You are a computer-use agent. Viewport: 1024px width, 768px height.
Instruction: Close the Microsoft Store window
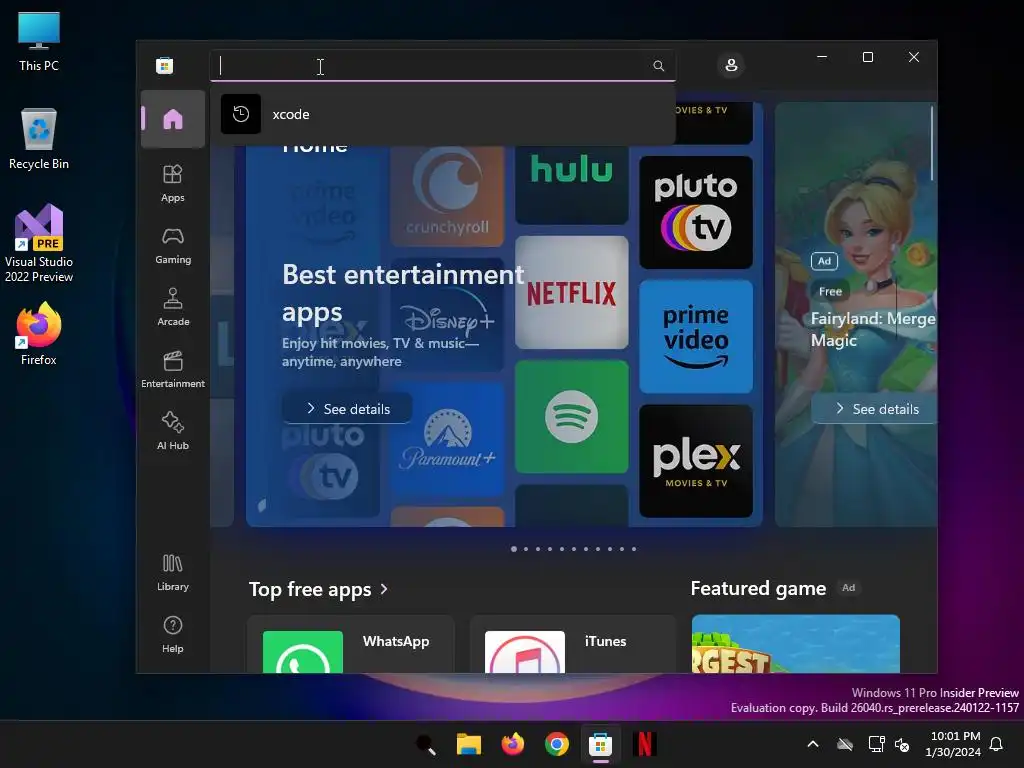coord(914,57)
